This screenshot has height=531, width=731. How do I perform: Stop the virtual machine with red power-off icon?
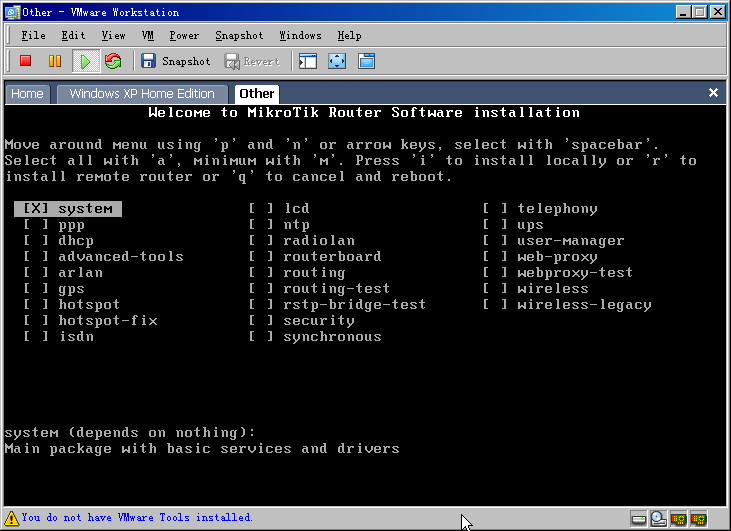point(26,61)
